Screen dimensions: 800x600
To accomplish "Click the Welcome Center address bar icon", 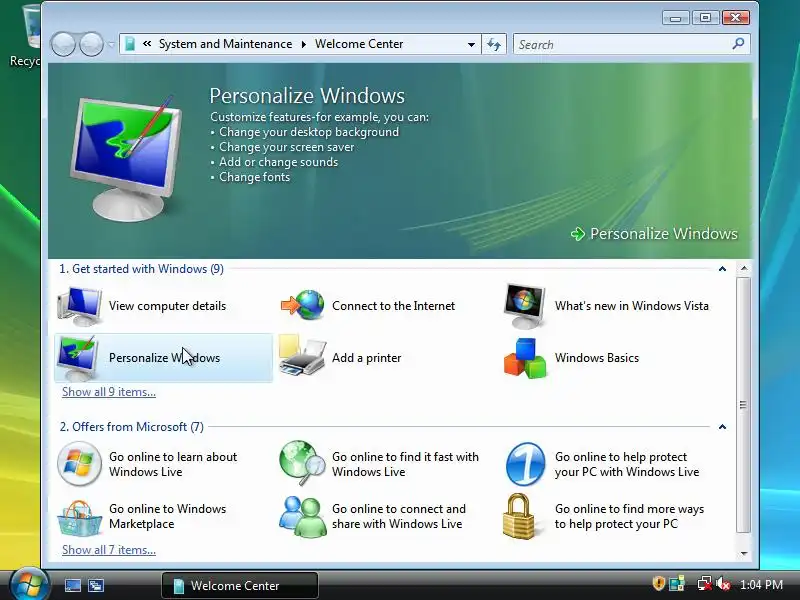I will click(130, 44).
